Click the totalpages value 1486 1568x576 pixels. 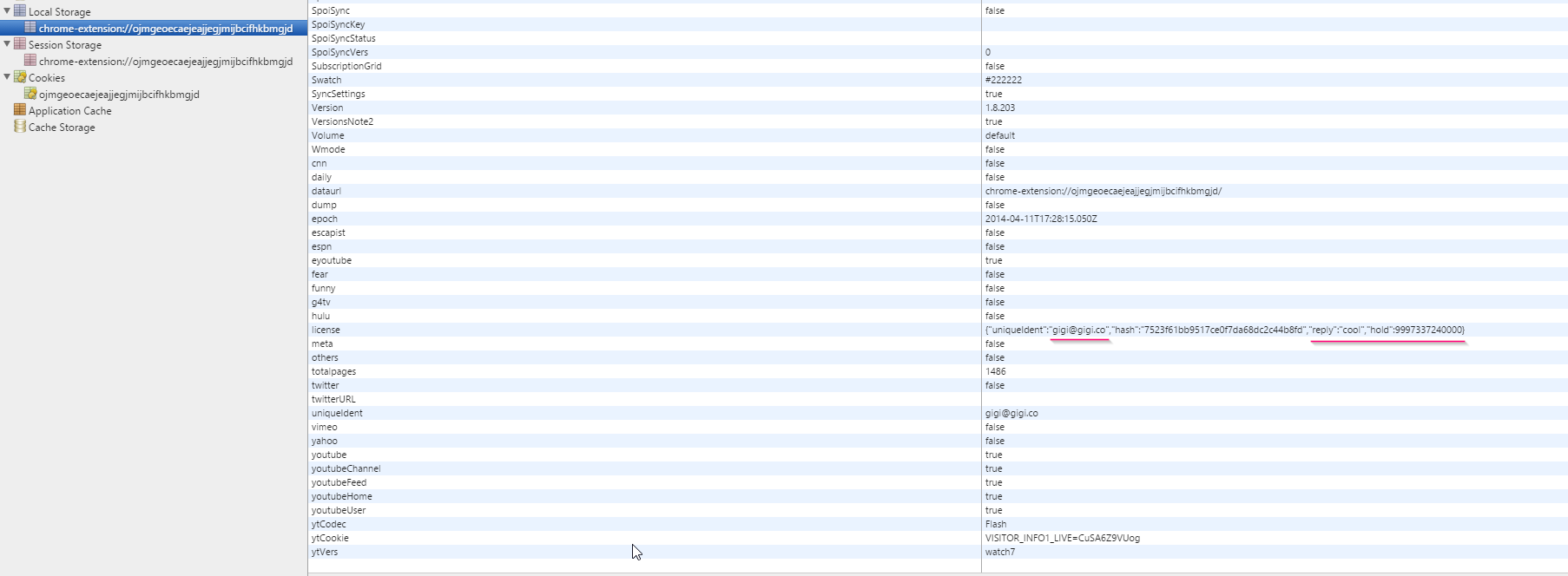pyautogui.click(x=995, y=371)
